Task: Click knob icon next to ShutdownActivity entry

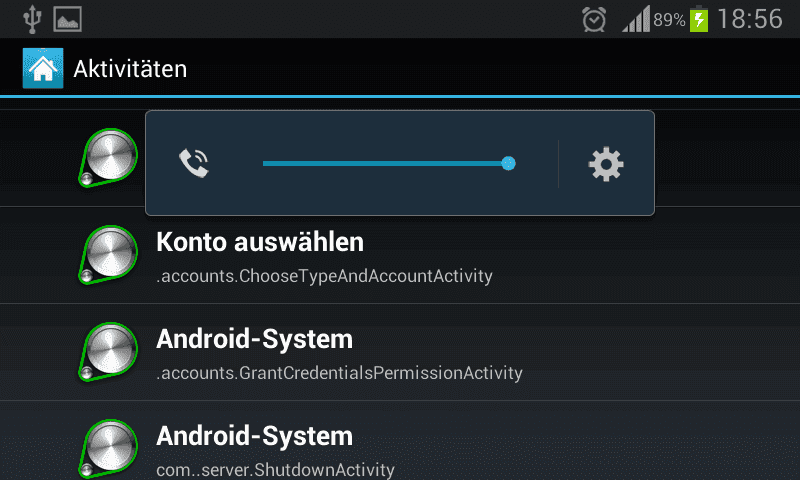Action: (x=108, y=448)
